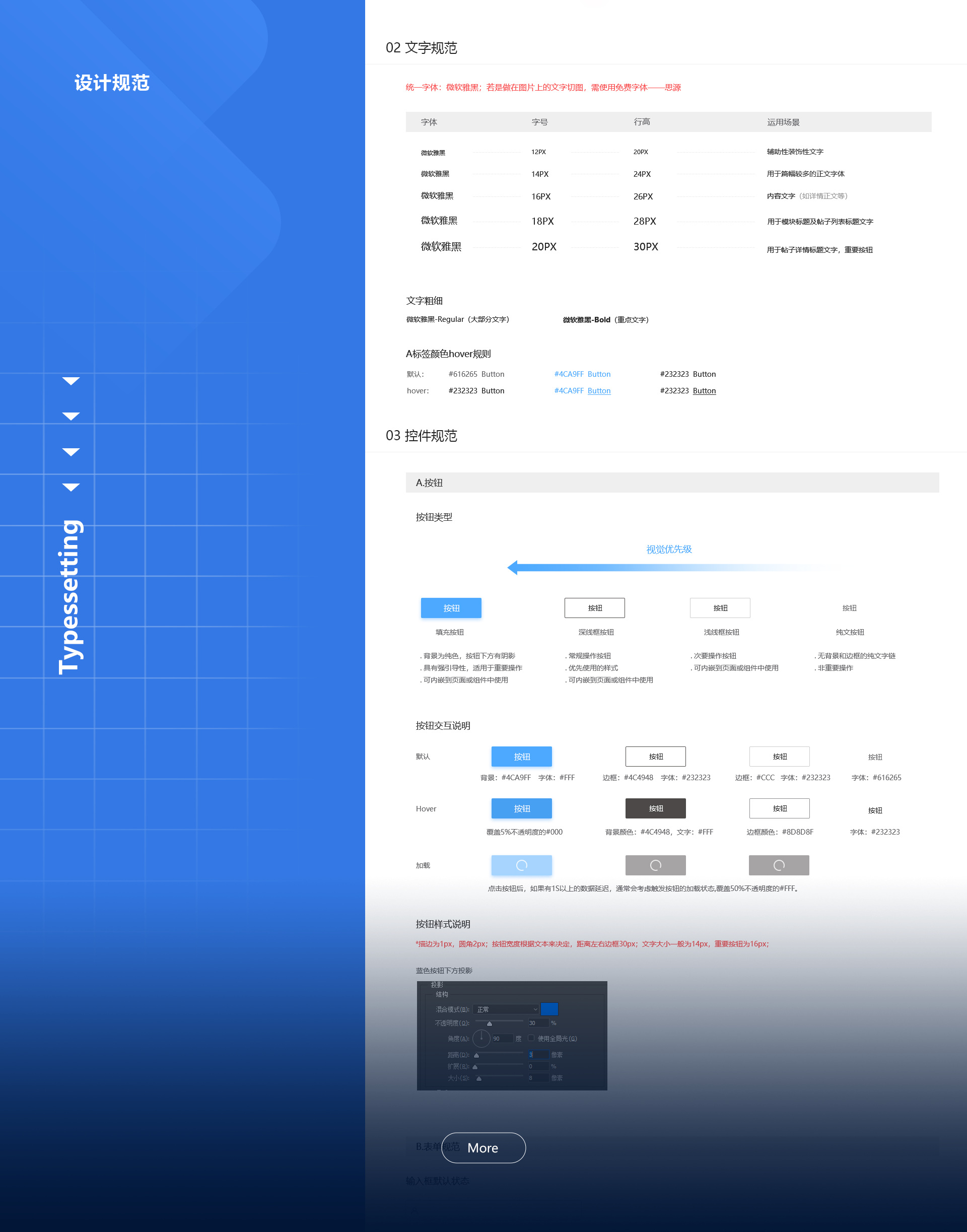Click the underlined blue #4CA9FF Button link
Viewport: 967px width, 1232px height.
598,391
